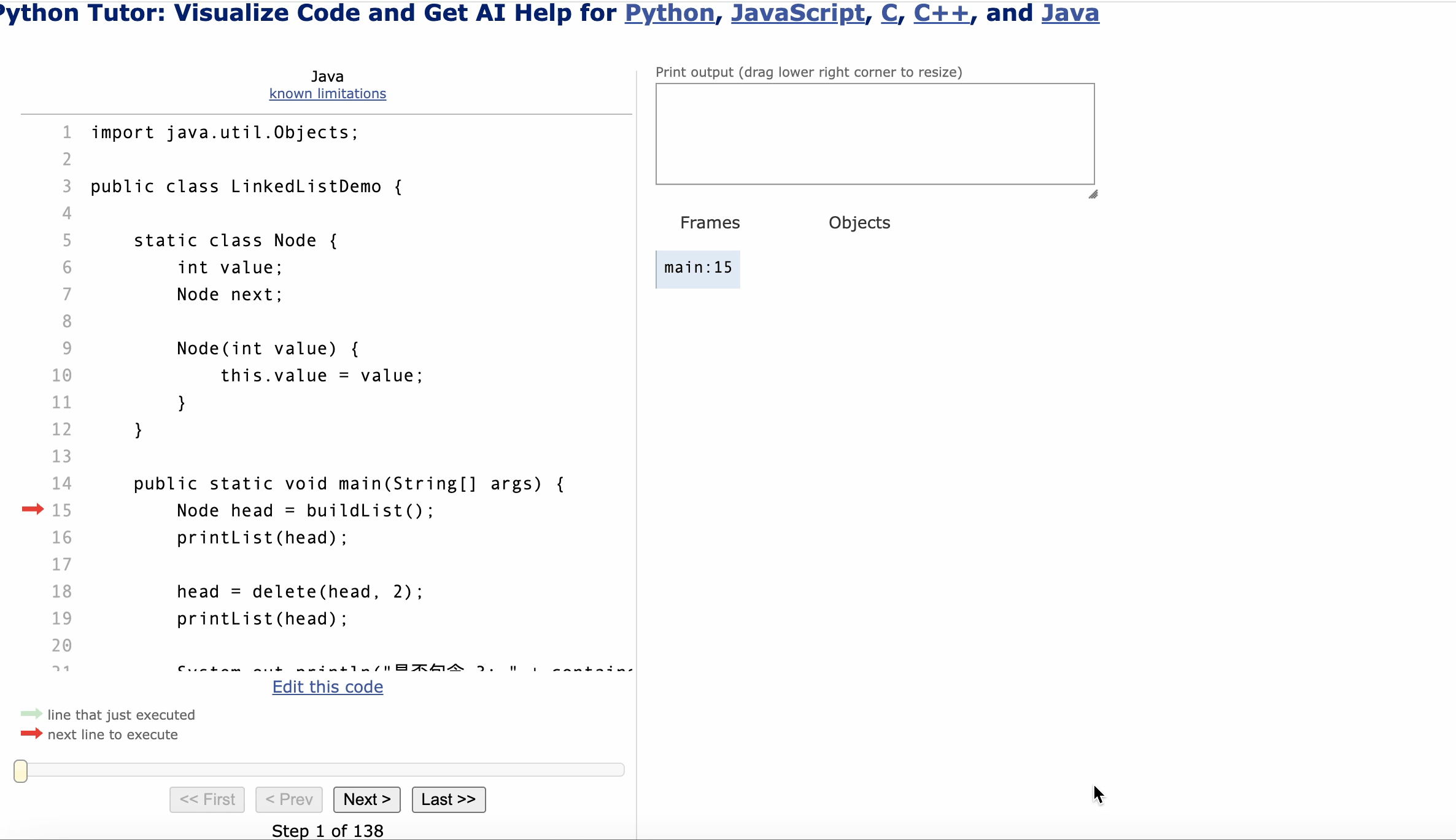1456x840 pixels.
Task: Select the main:15 stack frame
Action: click(698, 268)
